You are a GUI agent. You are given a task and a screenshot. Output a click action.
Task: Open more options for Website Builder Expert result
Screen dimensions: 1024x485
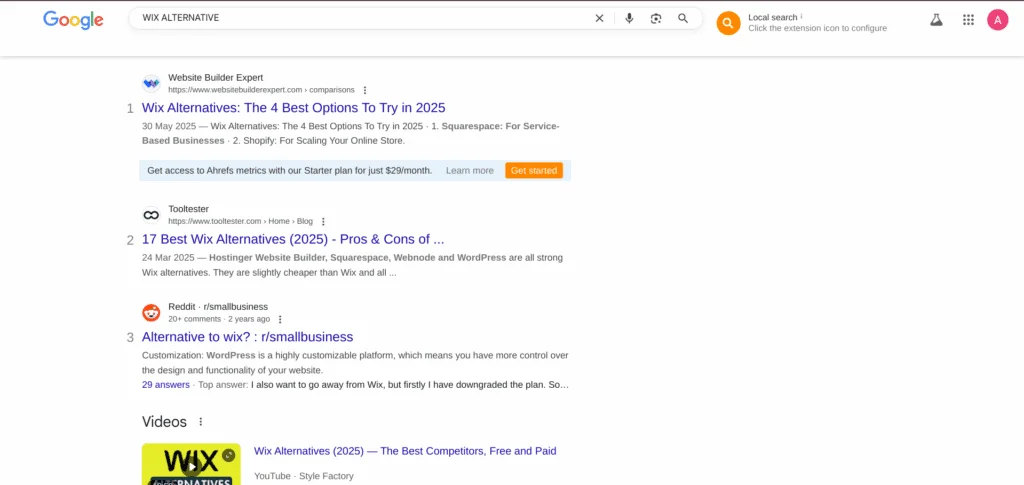point(365,90)
